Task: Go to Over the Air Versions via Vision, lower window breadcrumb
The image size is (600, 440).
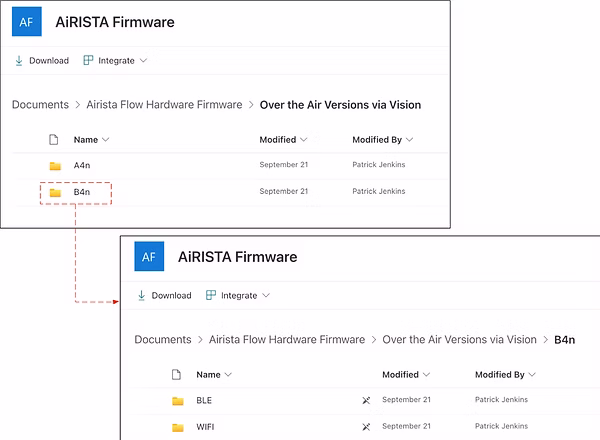Action: 459,339
